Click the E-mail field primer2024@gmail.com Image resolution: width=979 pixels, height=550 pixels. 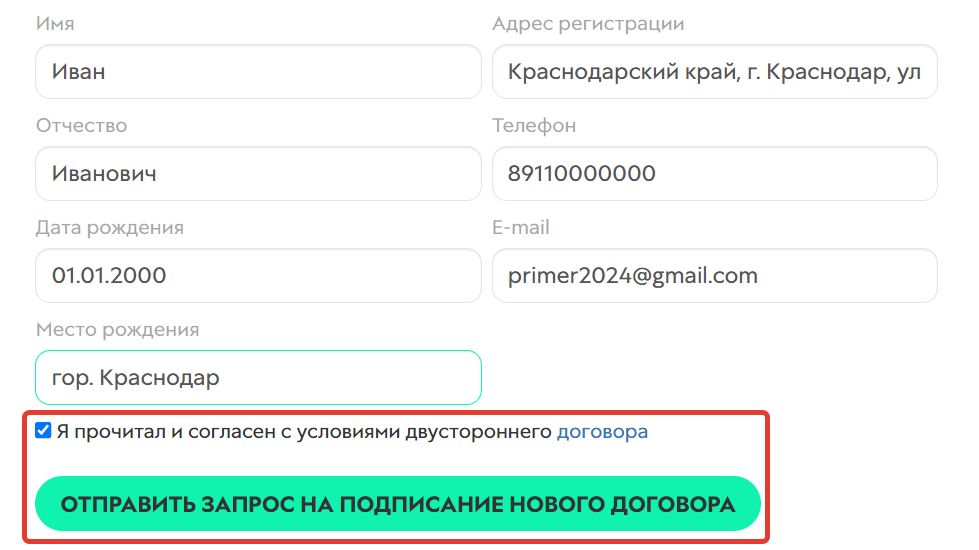click(x=715, y=275)
